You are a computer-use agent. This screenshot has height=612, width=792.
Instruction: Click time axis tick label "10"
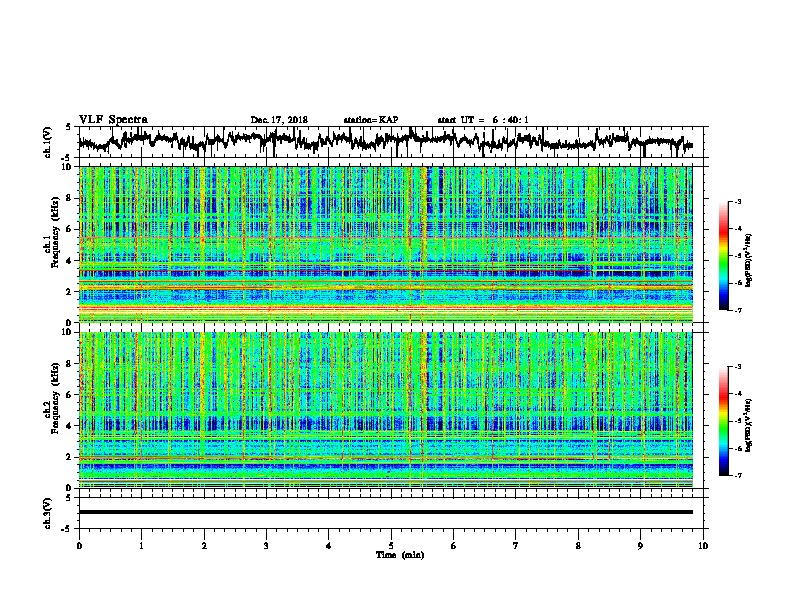click(703, 546)
